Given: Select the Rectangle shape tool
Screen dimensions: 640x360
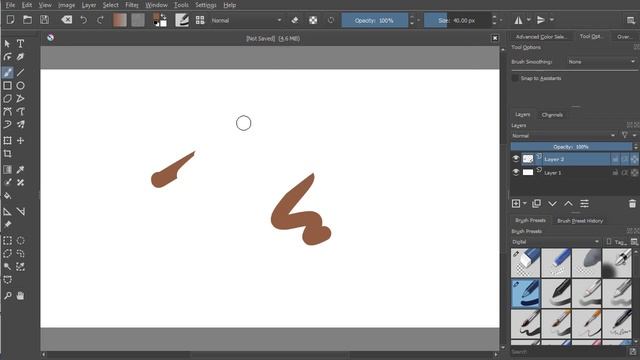Looking at the screenshot, I should pos(7,86).
